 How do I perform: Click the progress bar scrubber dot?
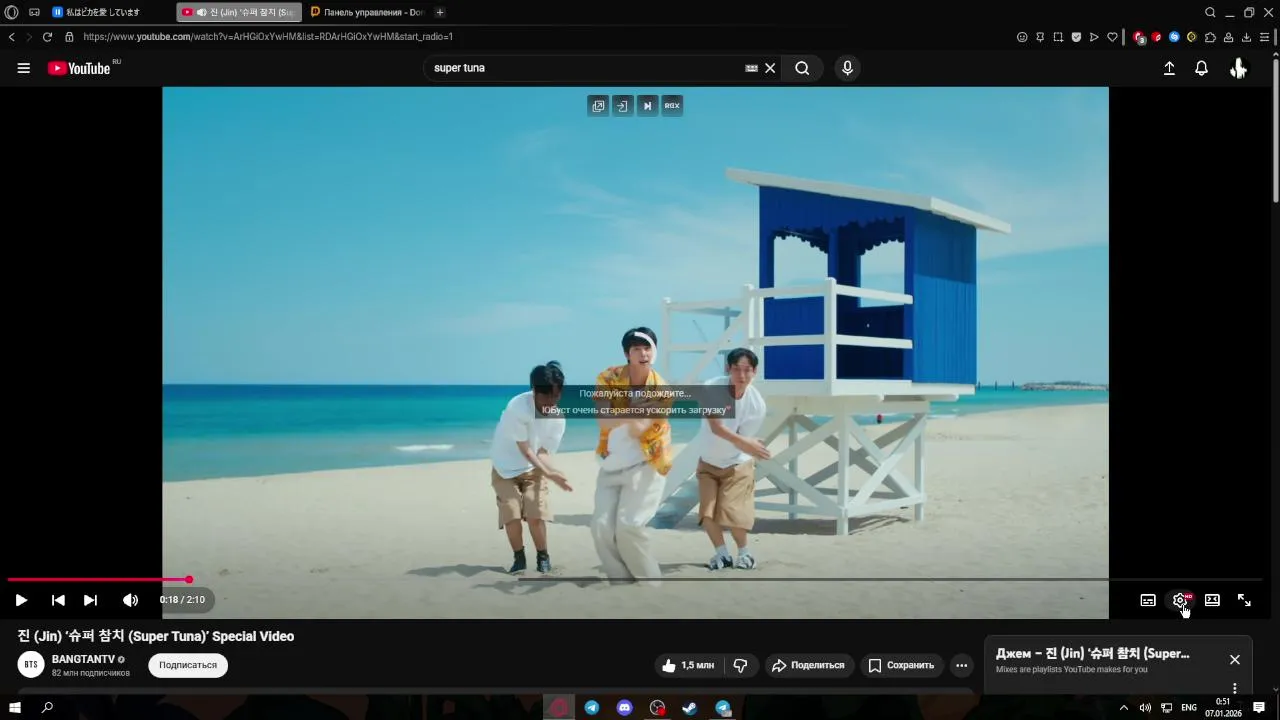click(189, 580)
